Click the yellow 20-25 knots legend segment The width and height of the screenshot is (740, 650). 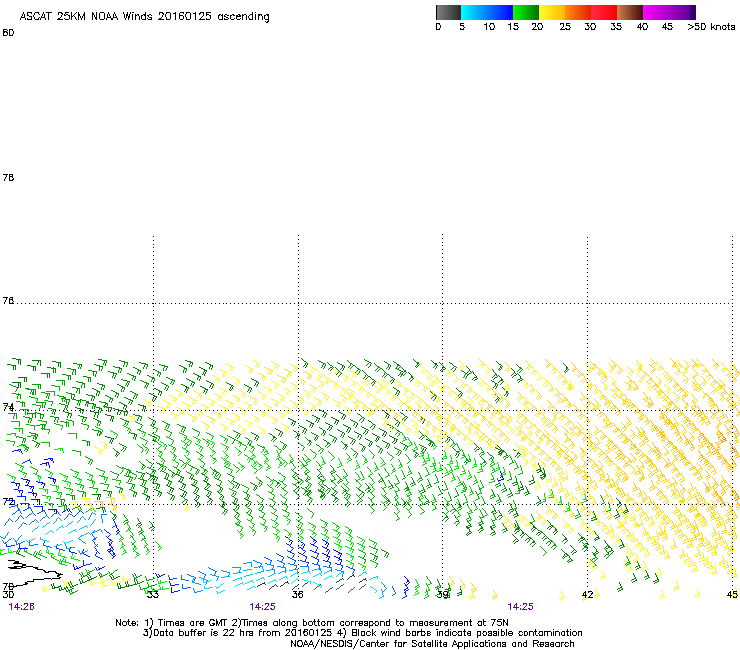pyautogui.click(x=552, y=12)
